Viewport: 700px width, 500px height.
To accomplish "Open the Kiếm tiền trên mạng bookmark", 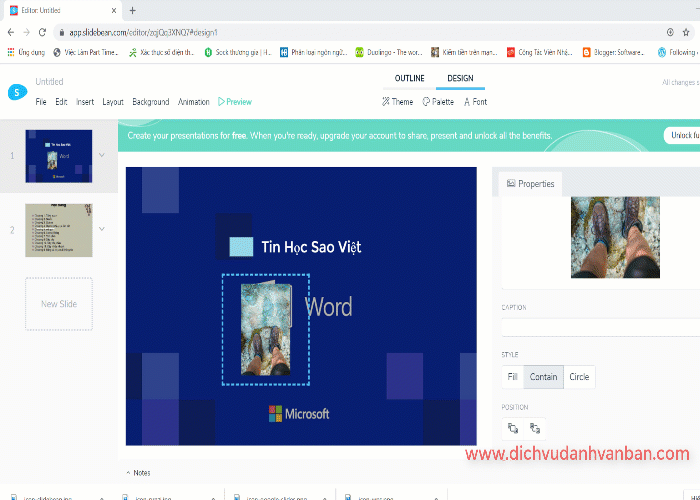I will pyautogui.click(x=464, y=52).
